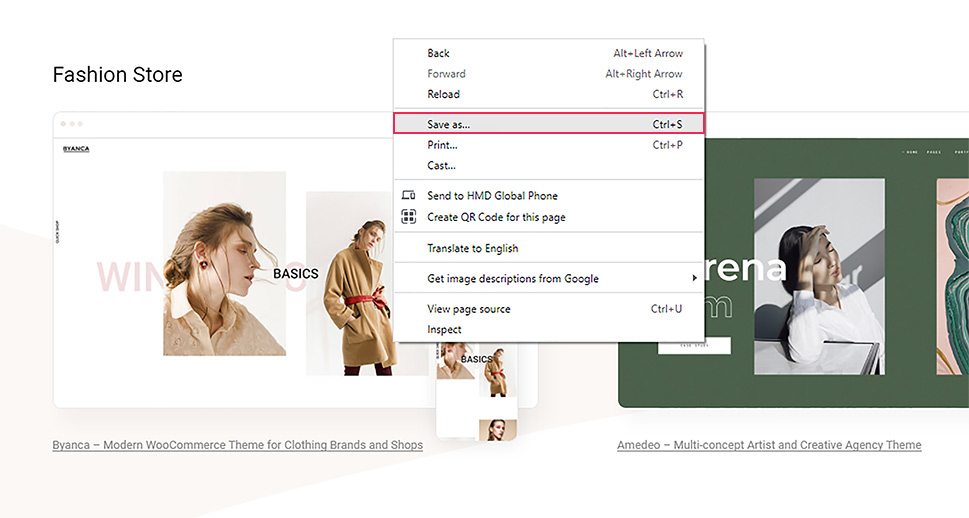Open the Byanca WooCommerce Theme link

(x=237, y=445)
